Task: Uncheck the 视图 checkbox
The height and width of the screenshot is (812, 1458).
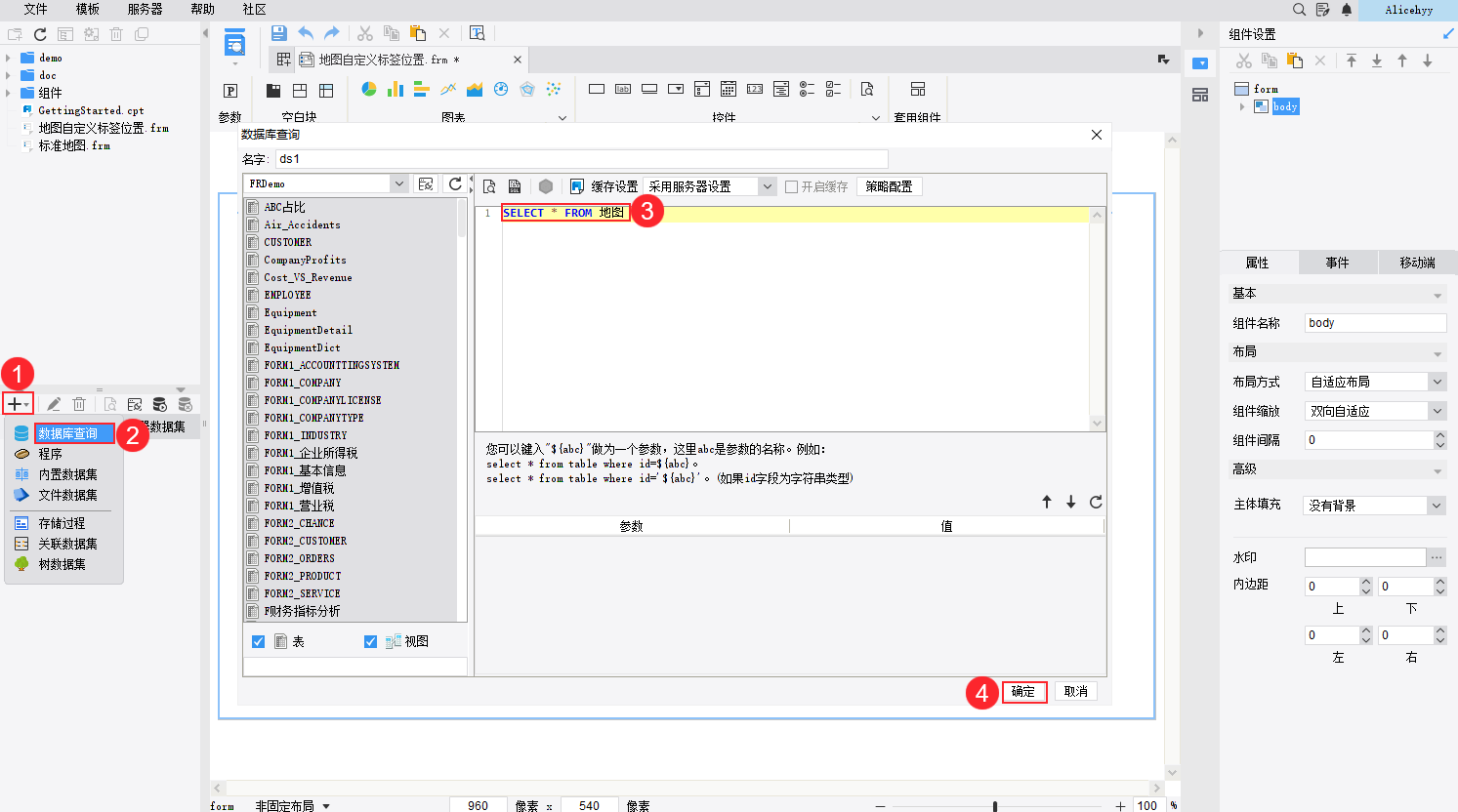Action: tap(370, 641)
